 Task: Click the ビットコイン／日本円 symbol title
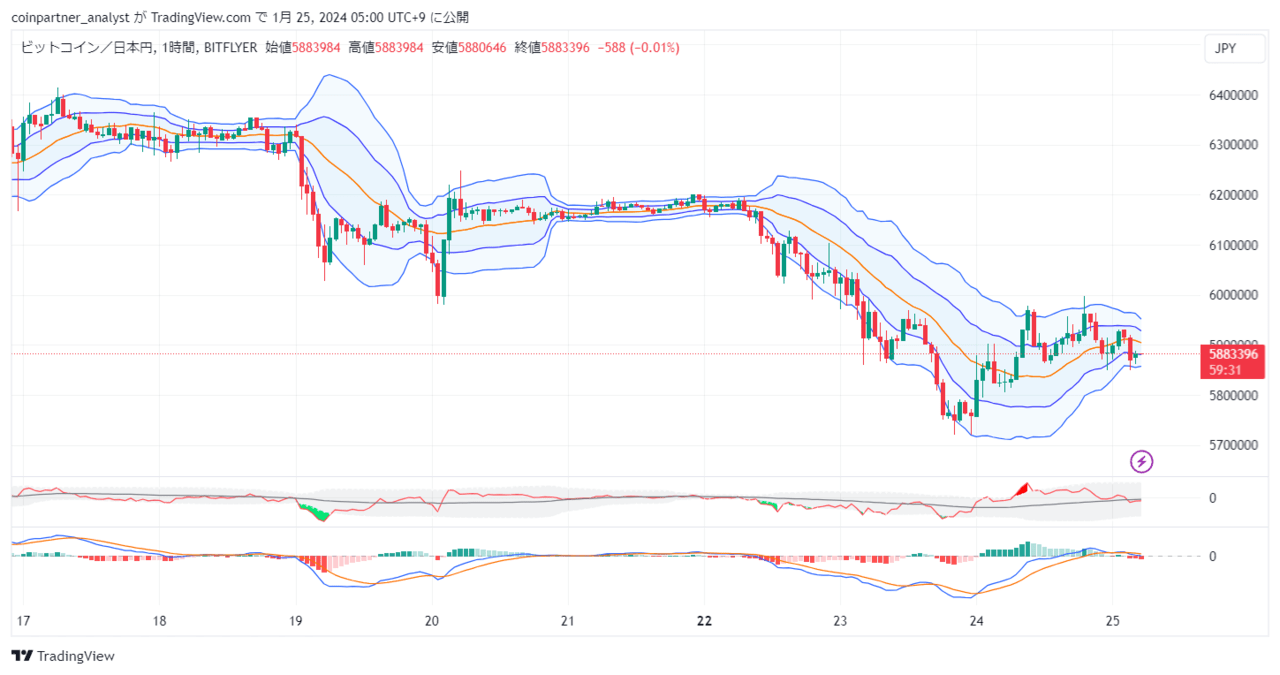(x=87, y=47)
